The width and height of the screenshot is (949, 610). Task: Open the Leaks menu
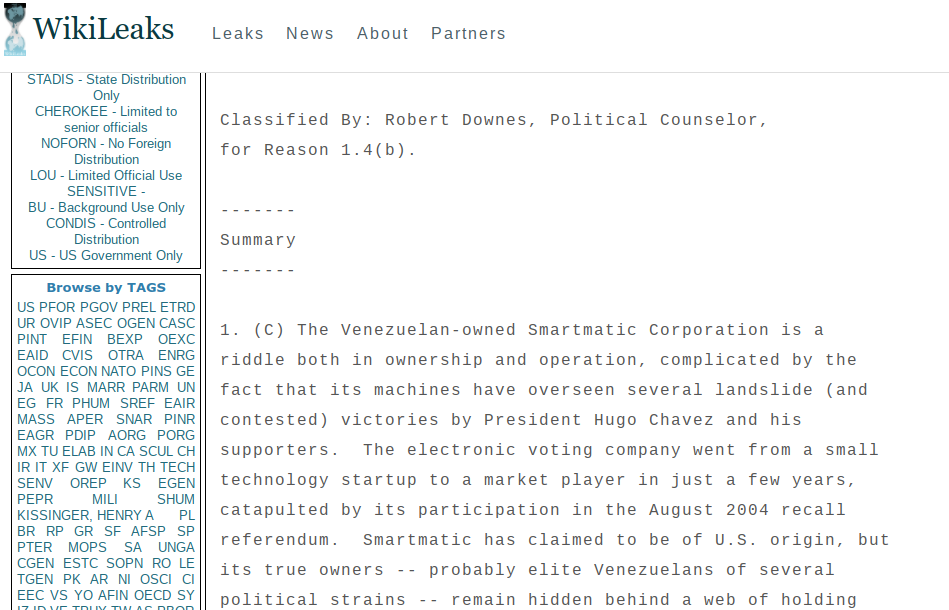click(238, 33)
